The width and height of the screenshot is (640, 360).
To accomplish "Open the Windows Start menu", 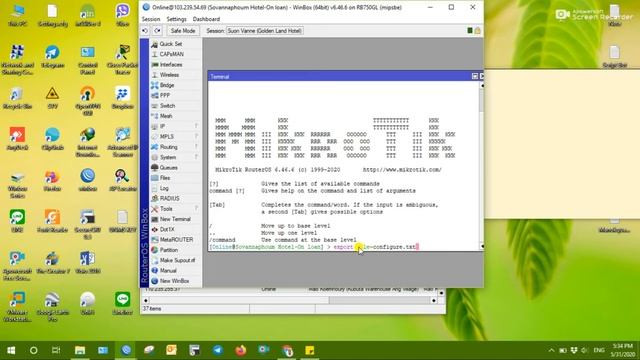I will (x=11, y=350).
